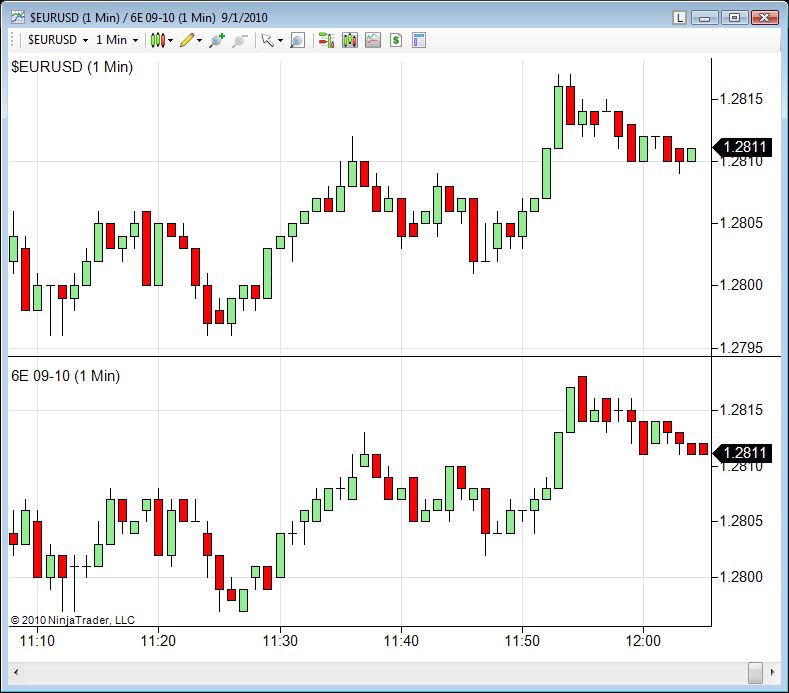
Task: Click the zoom out icon
Action: 240,40
